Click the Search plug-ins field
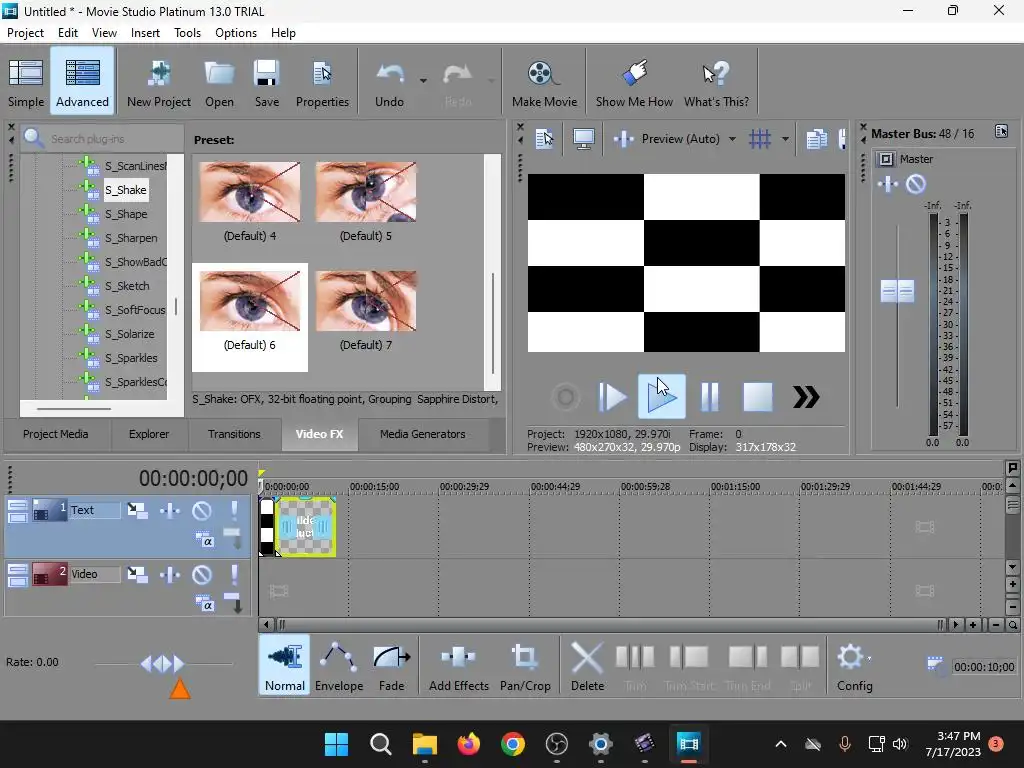The height and width of the screenshot is (768, 1024). click(x=104, y=138)
